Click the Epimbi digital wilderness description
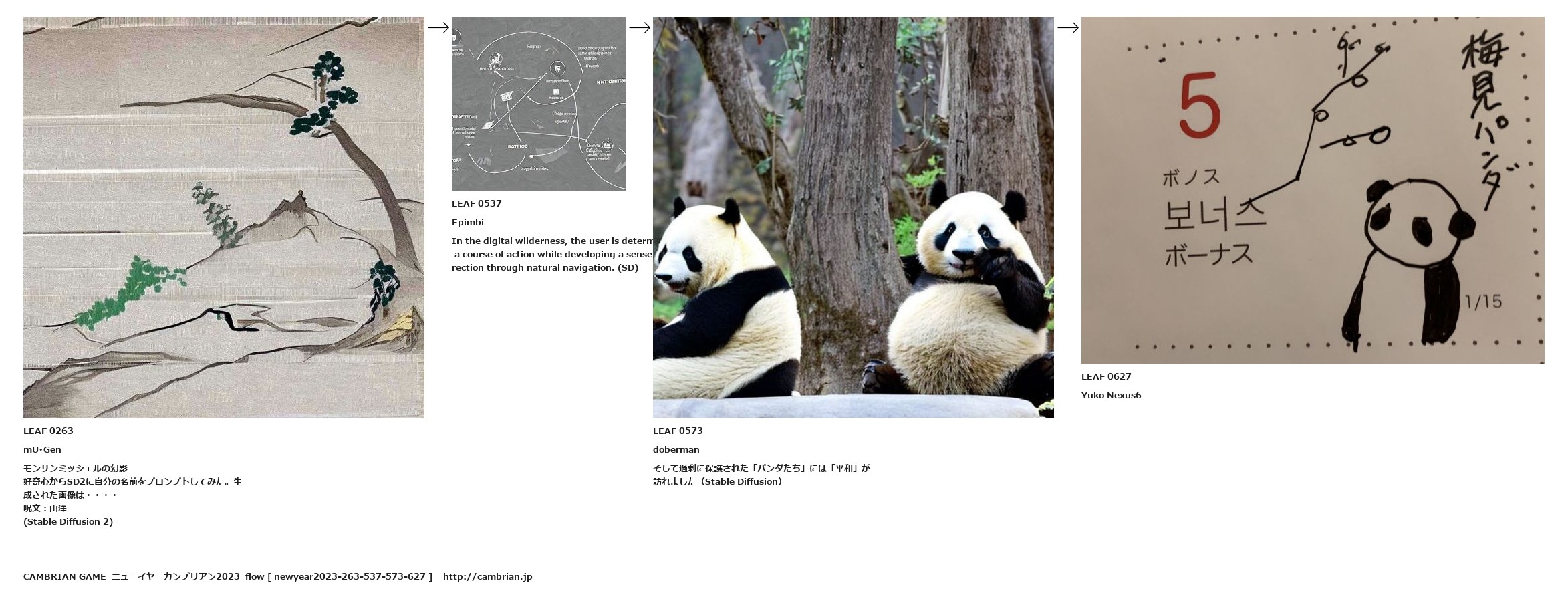Image resolution: width=1568 pixels, height=593 pixels. point(552,254)
